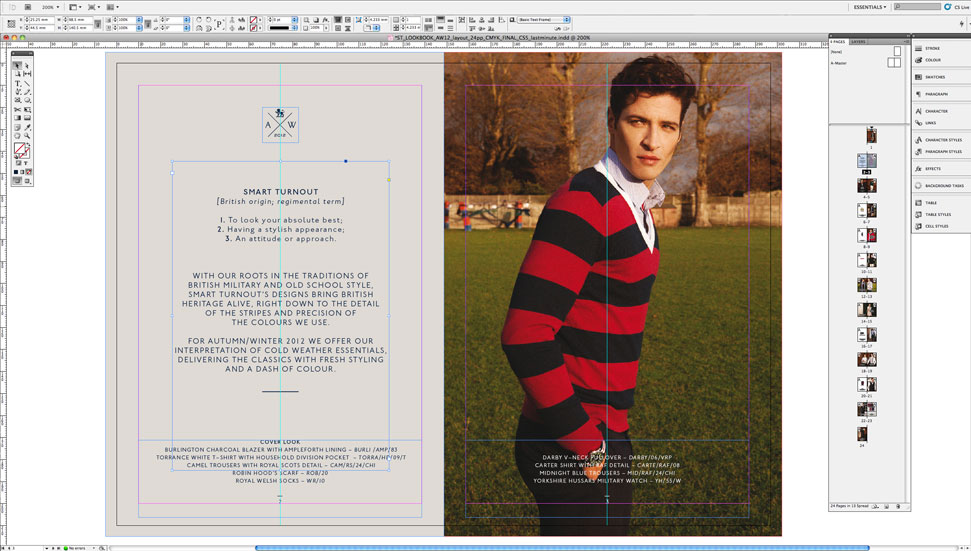Switch to the Pages tab

point(837,41)
